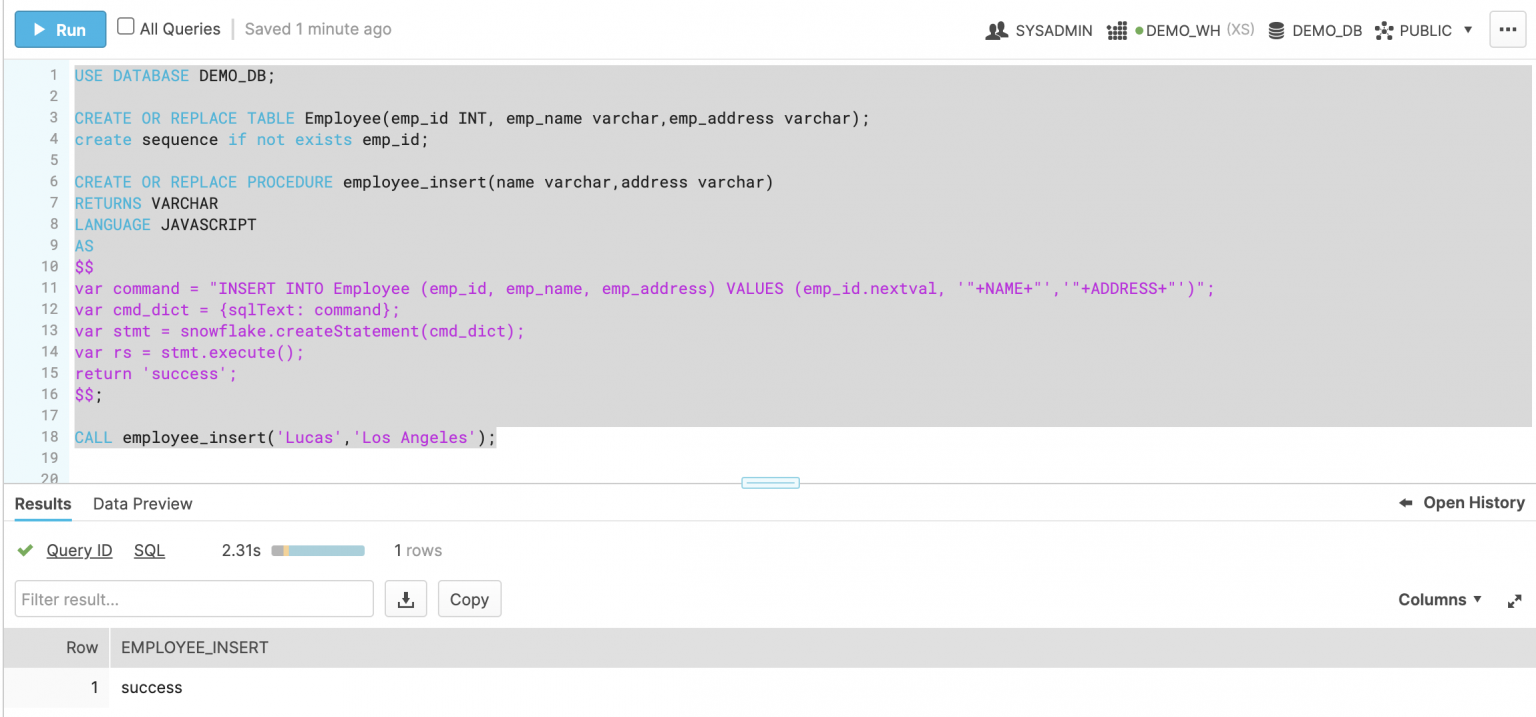The width and height of the screenshot is (1536, 717).
Task: Enable the All Queries checkbox
Action: pos(124,27)
